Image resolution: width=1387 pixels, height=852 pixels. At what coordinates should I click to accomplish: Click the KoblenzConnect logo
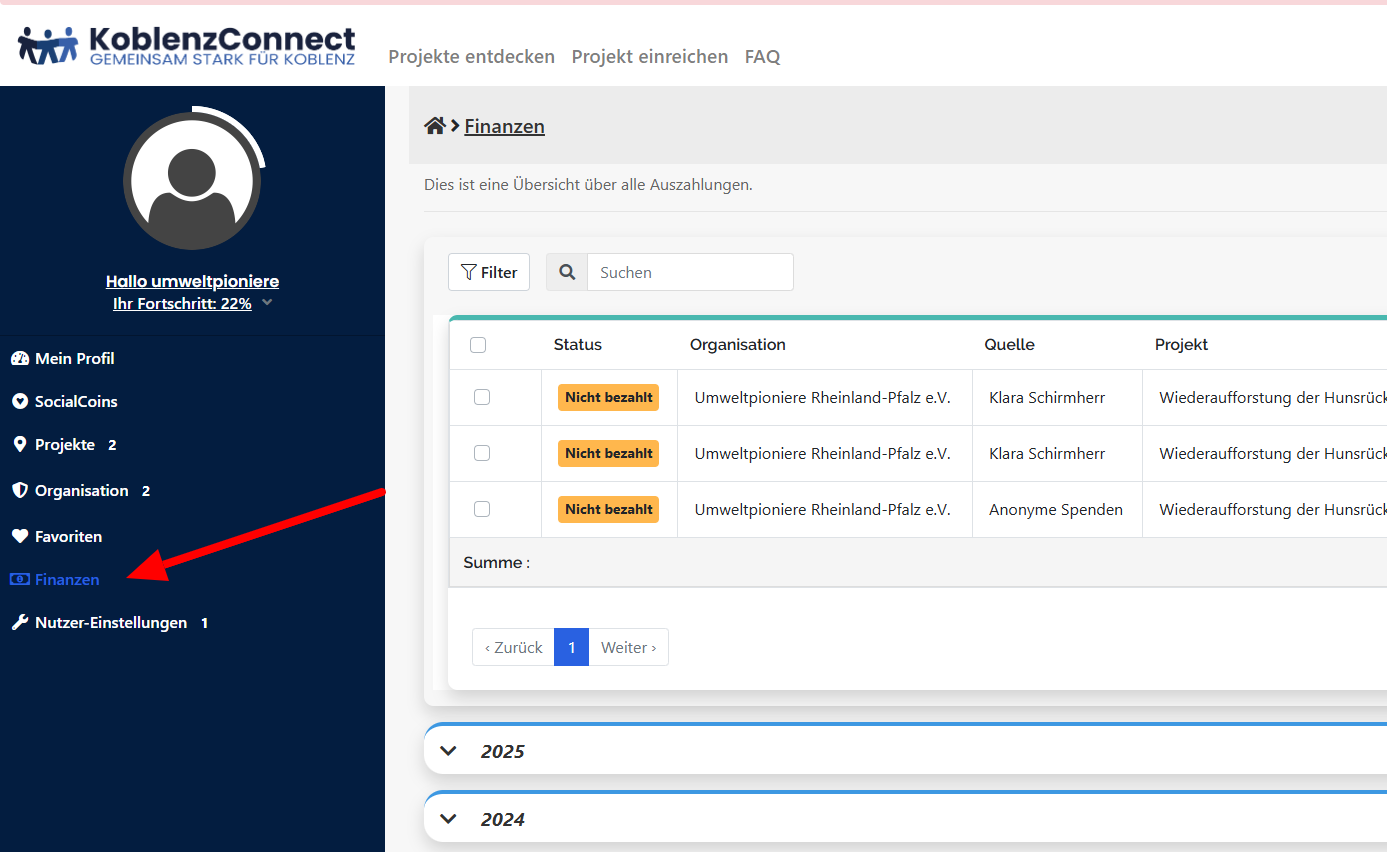(187, 45)
